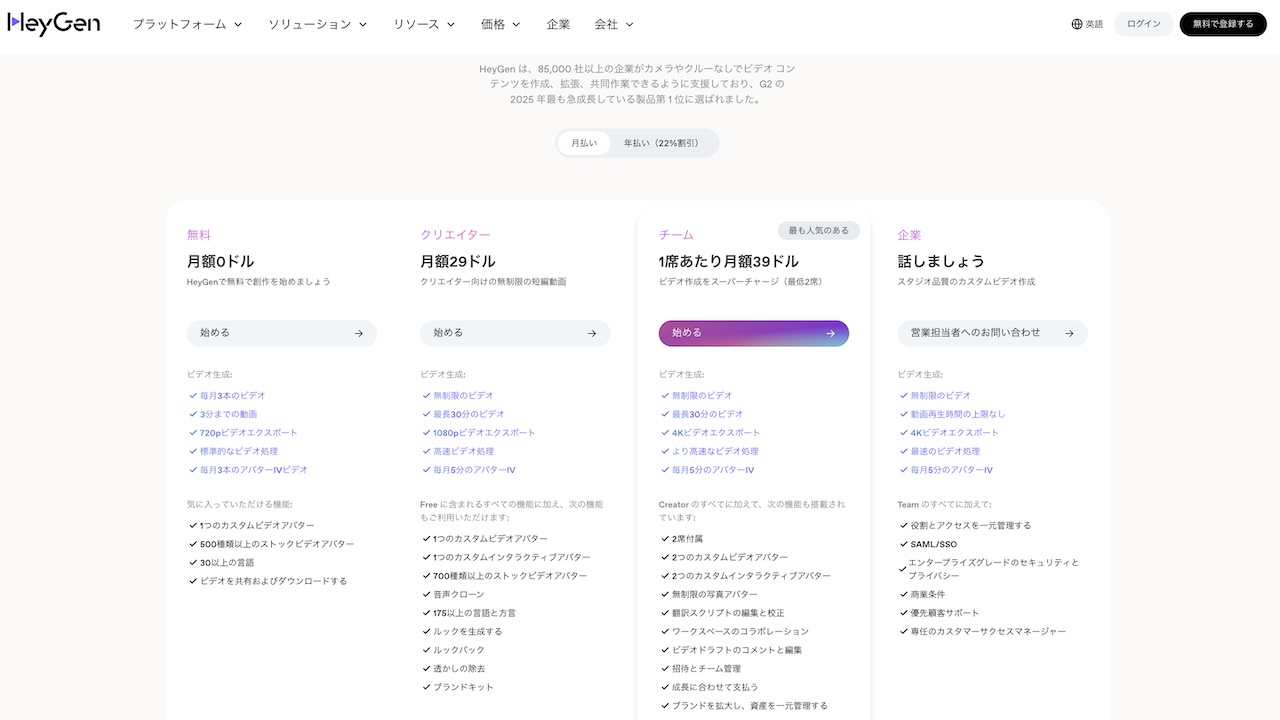Click checkmark beside 1080pビデオエクスポート

[426, 432]
